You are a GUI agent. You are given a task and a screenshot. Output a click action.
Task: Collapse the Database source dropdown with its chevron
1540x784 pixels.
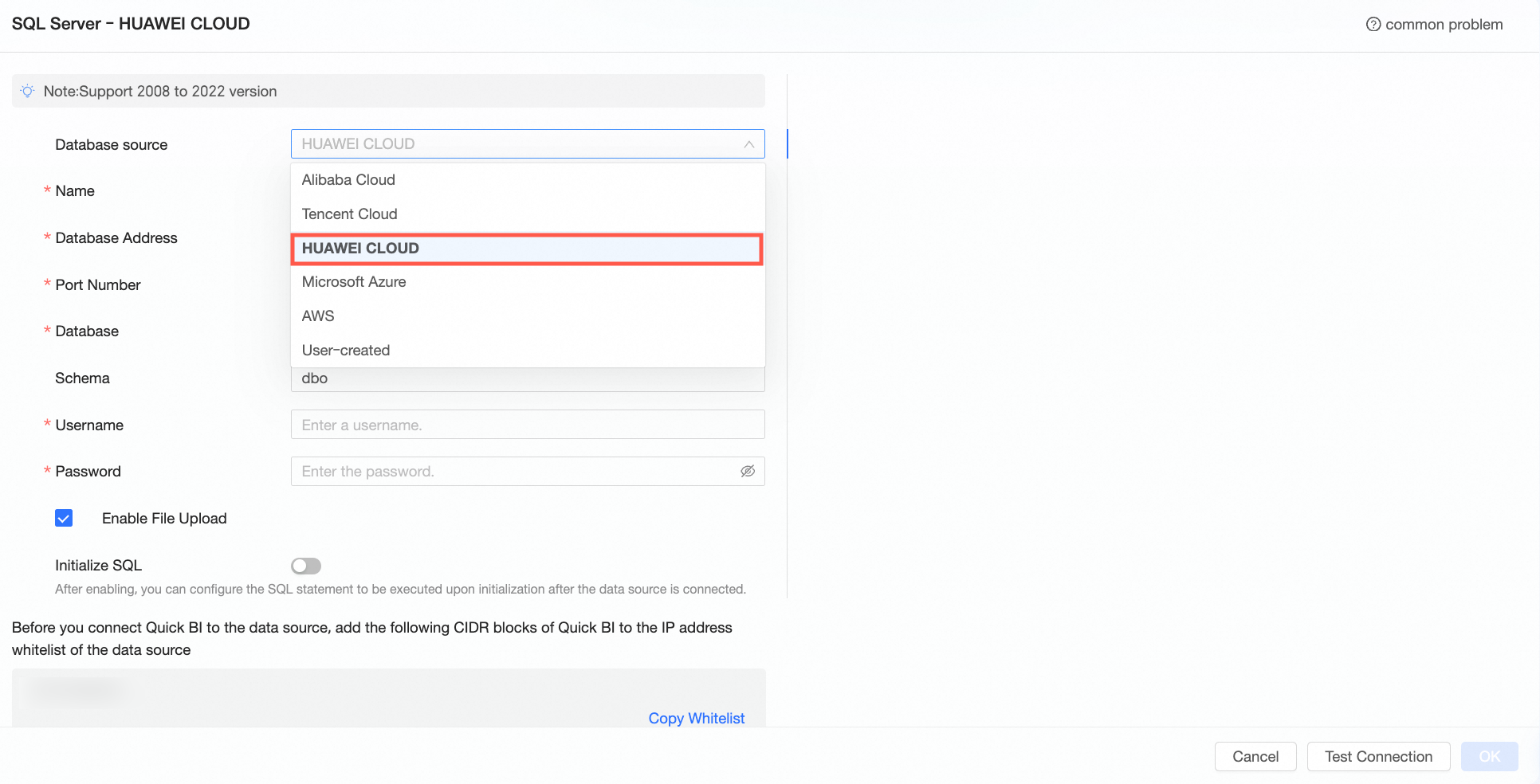(x=748, y=144)
